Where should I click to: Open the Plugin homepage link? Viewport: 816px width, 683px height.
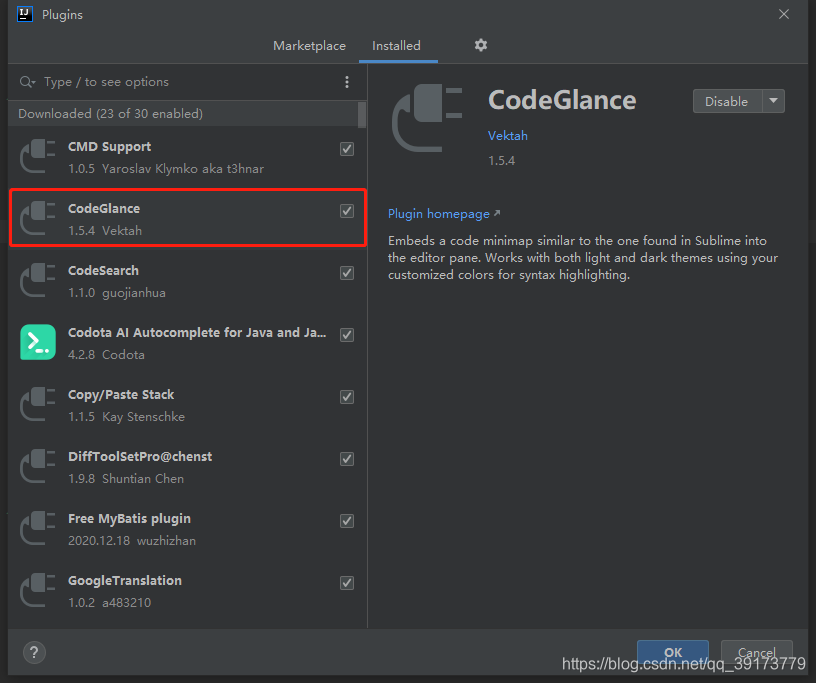pyautogui.click(x=444, y=214)
